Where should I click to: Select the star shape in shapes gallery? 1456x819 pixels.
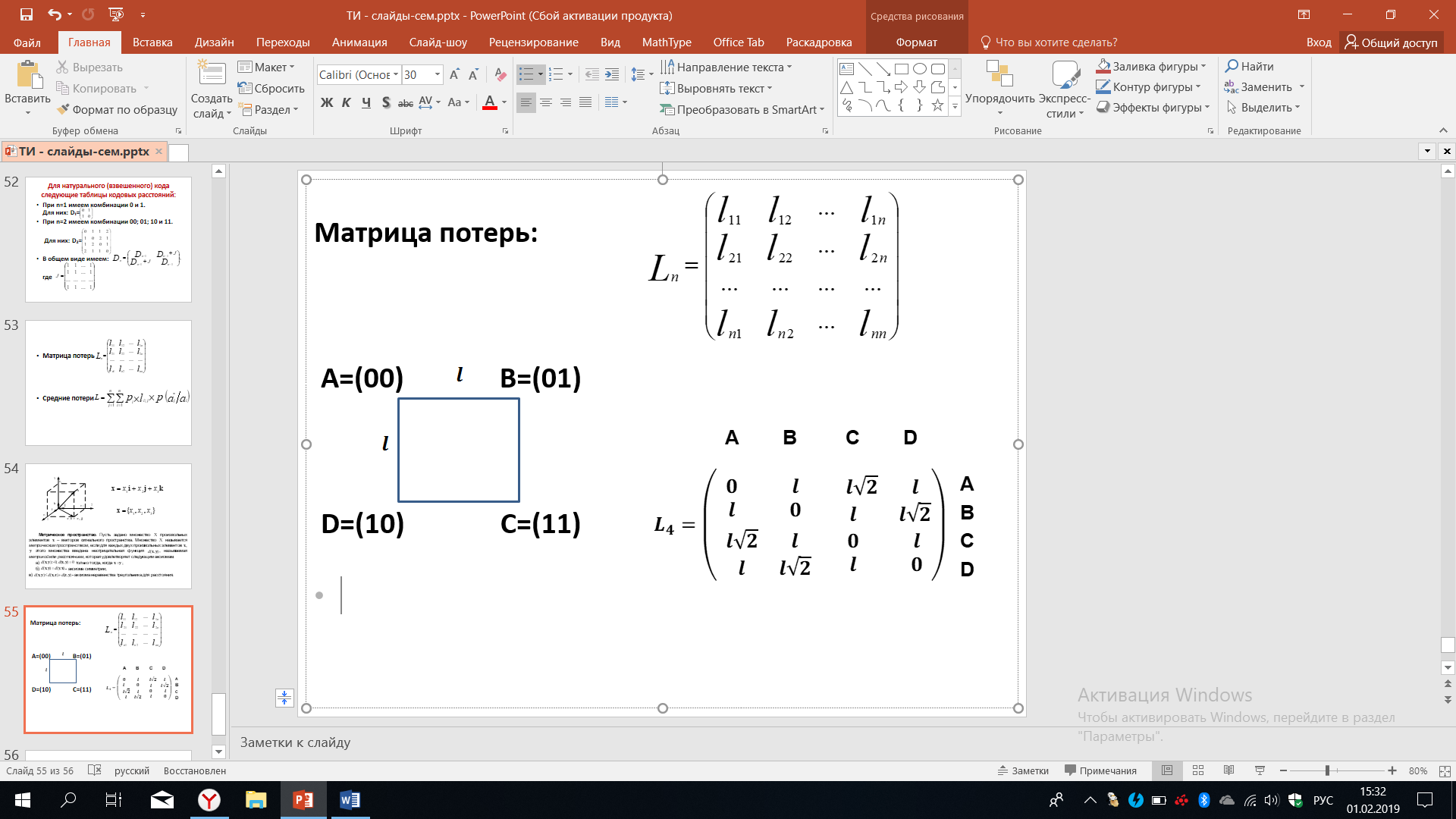pos(938,105)
